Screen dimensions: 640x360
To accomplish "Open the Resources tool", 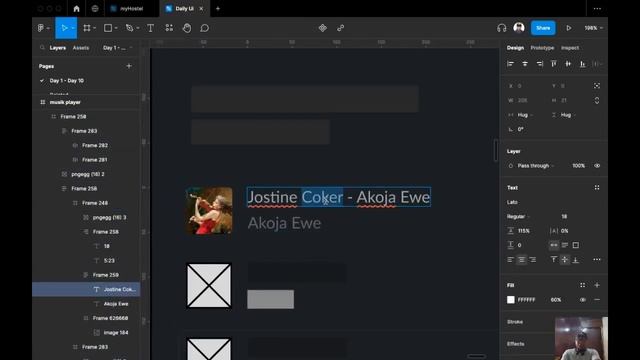I will tap(169, 28).
